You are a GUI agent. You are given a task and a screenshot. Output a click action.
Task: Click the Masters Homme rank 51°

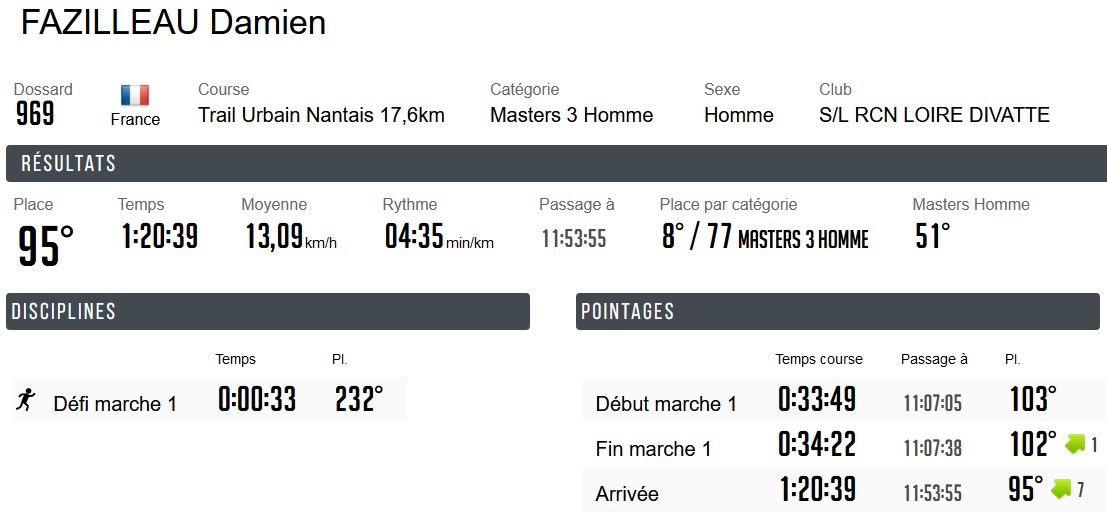[932, 237]
